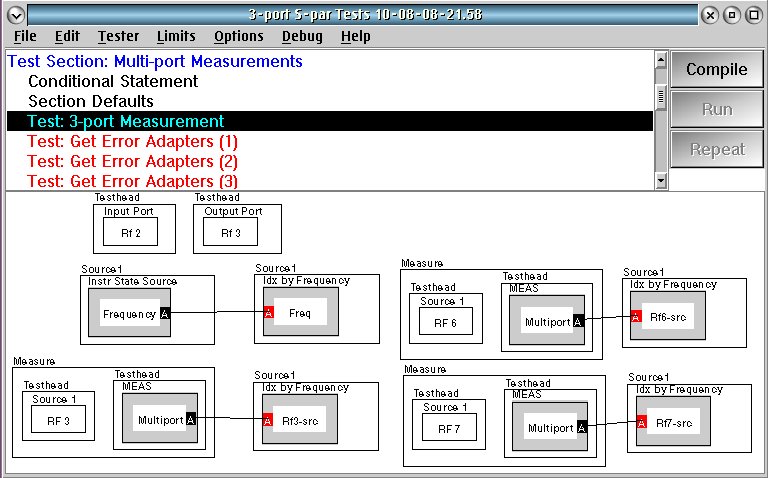Viewport: 768px width, 478px height.
Task: Click black A output connector on Frequency block
Action: [165, 313]
